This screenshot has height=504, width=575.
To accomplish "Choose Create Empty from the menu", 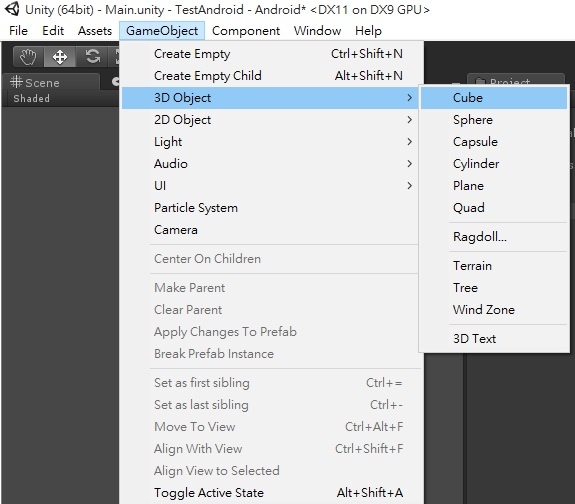I will (271, 54).
